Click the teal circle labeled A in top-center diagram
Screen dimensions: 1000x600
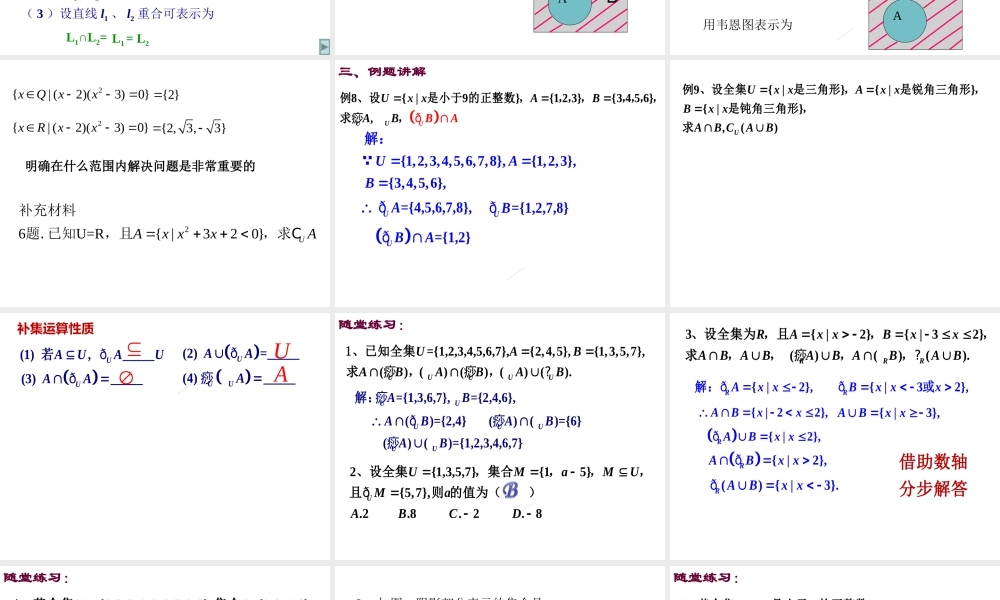point(568,12)
